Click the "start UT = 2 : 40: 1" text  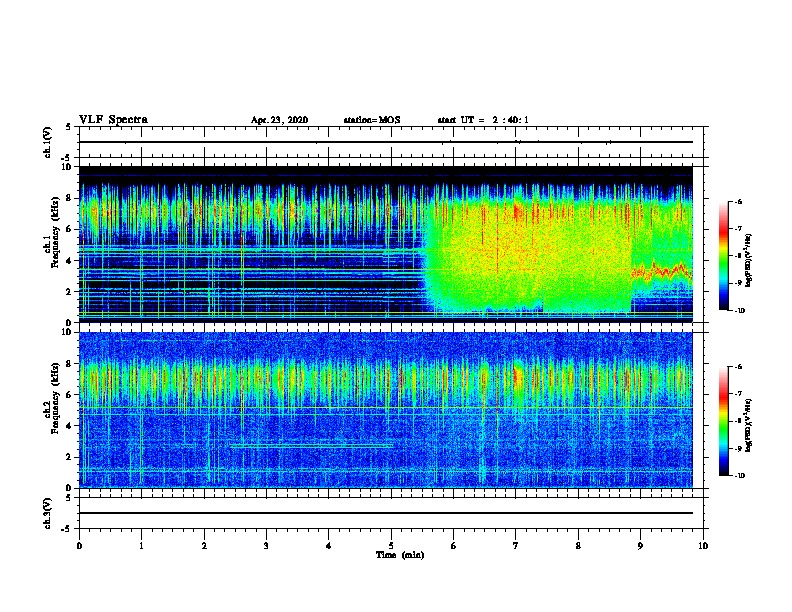coord(483,120)
